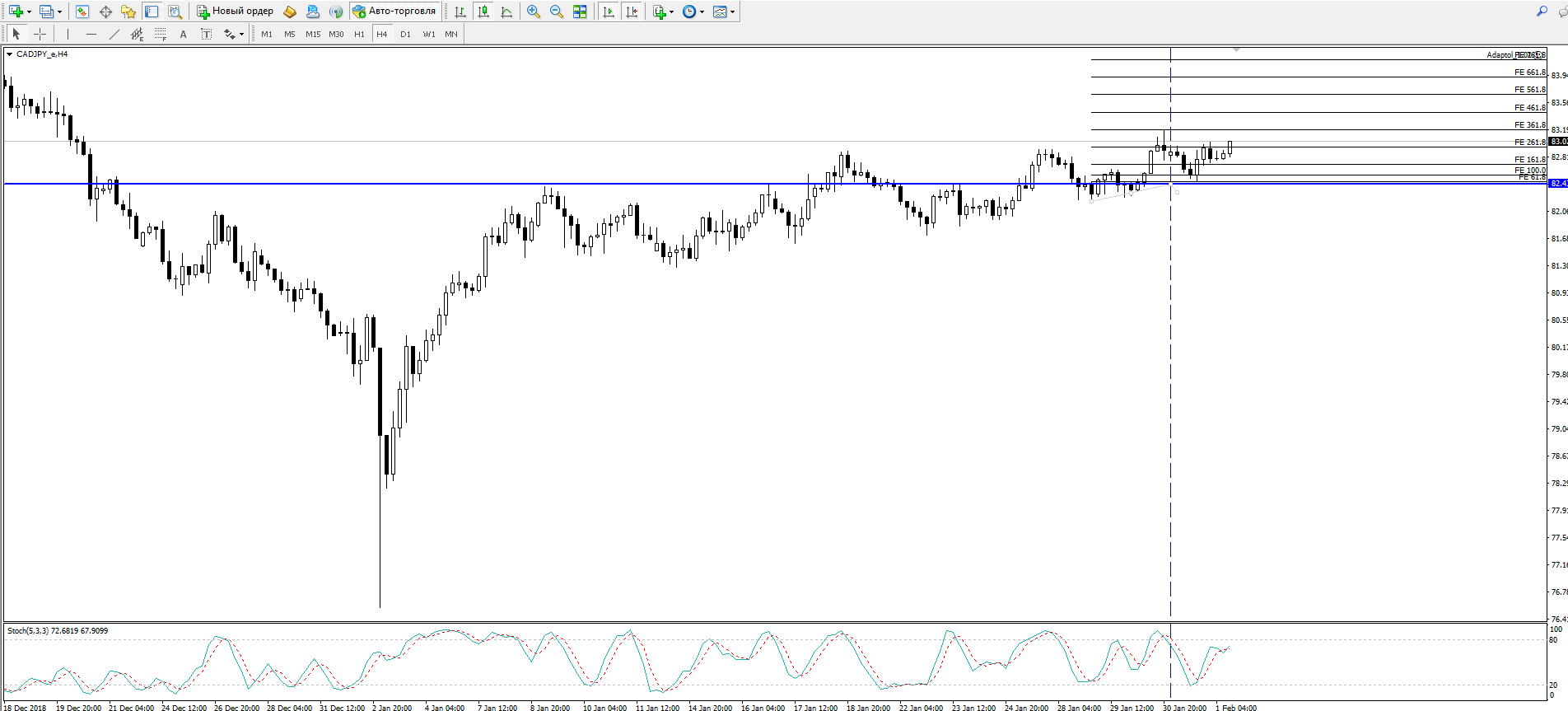
Task: Switch to the M5 timeframe
Action: pos(290,34)
